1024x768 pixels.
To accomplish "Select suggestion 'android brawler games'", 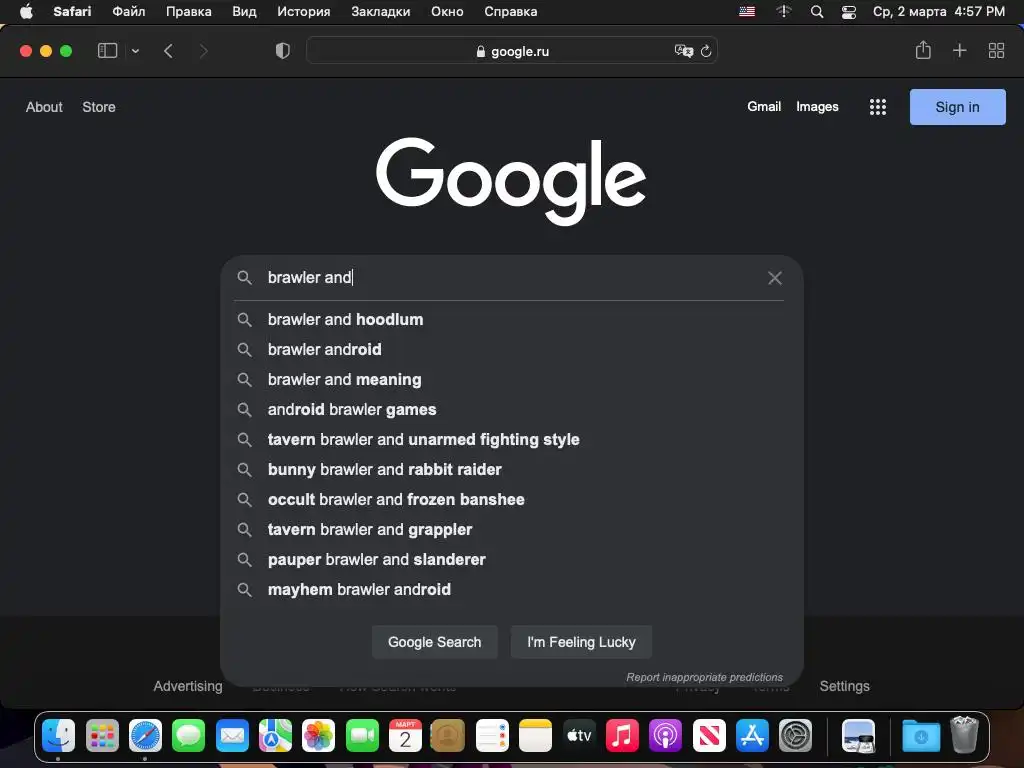I will (511, 409).
